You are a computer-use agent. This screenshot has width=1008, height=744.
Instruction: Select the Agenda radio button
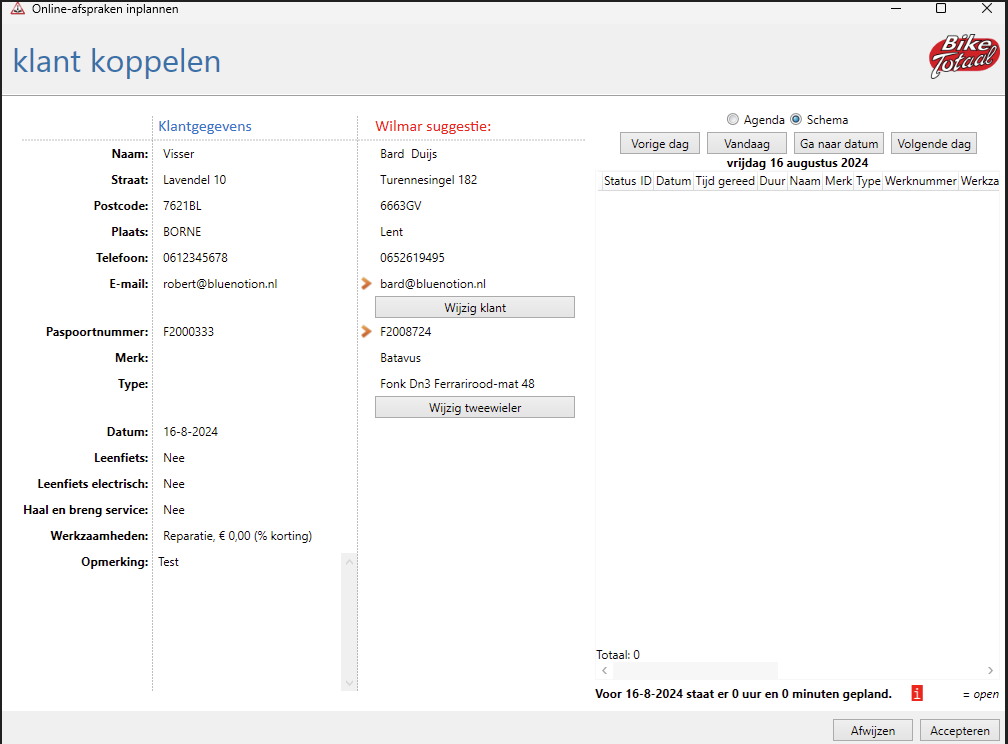(733, 120)
